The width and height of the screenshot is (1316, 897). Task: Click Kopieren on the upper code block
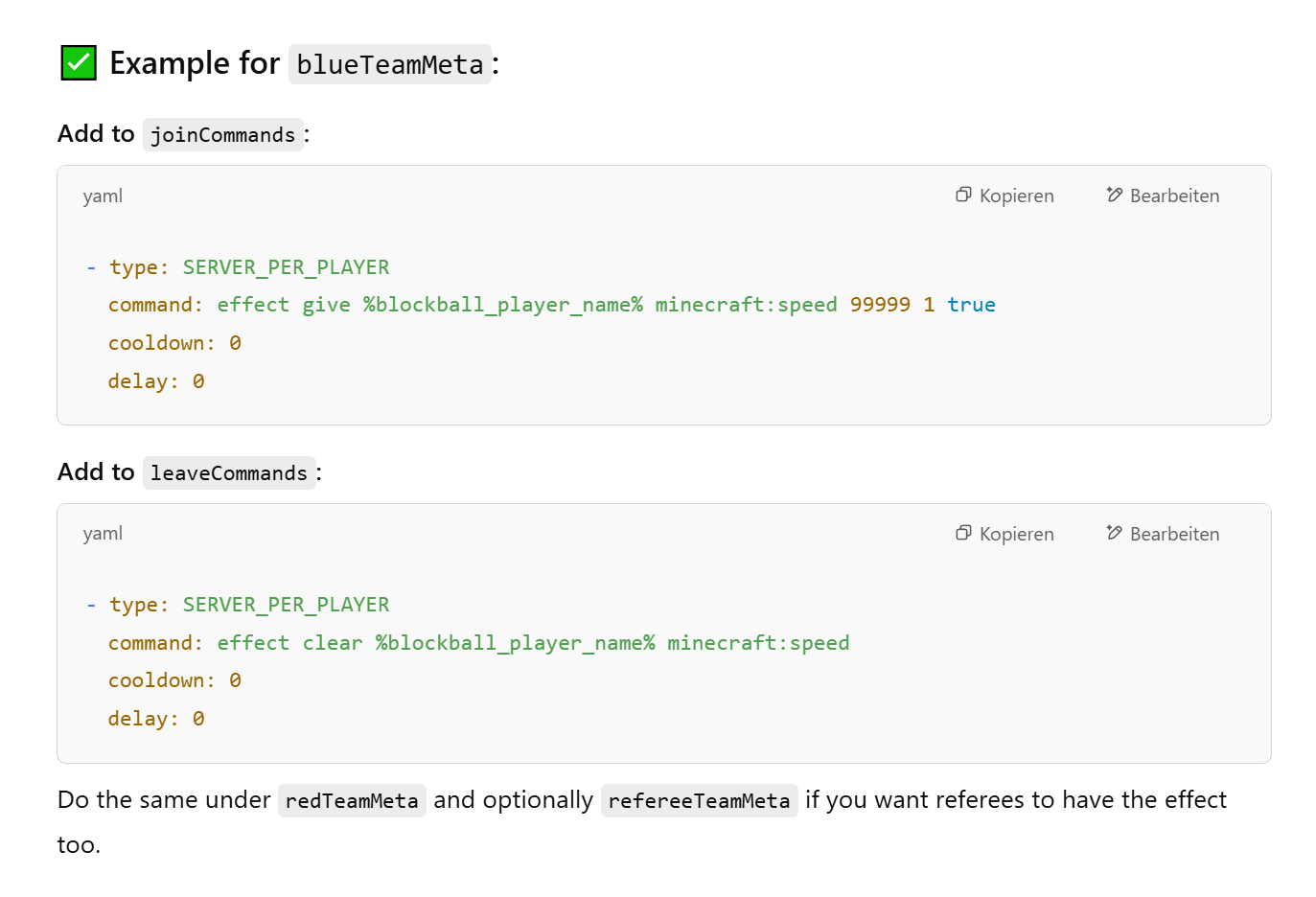1004,195
